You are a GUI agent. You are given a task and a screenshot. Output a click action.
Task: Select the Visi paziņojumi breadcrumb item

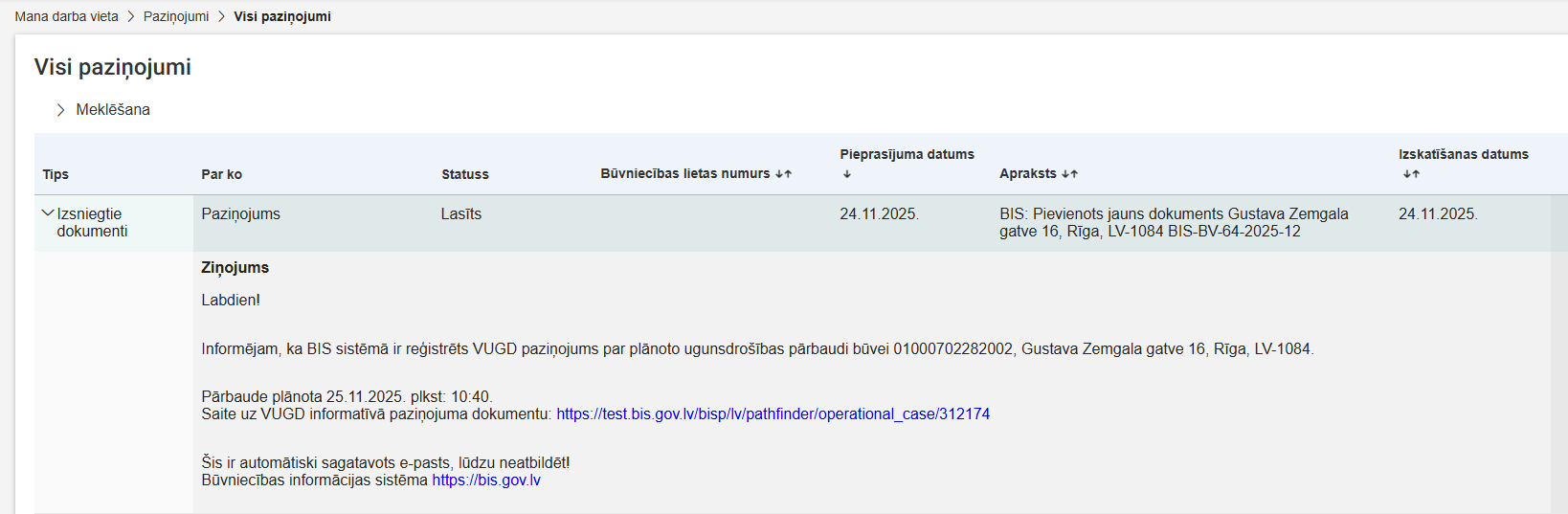tap(282, 16)
